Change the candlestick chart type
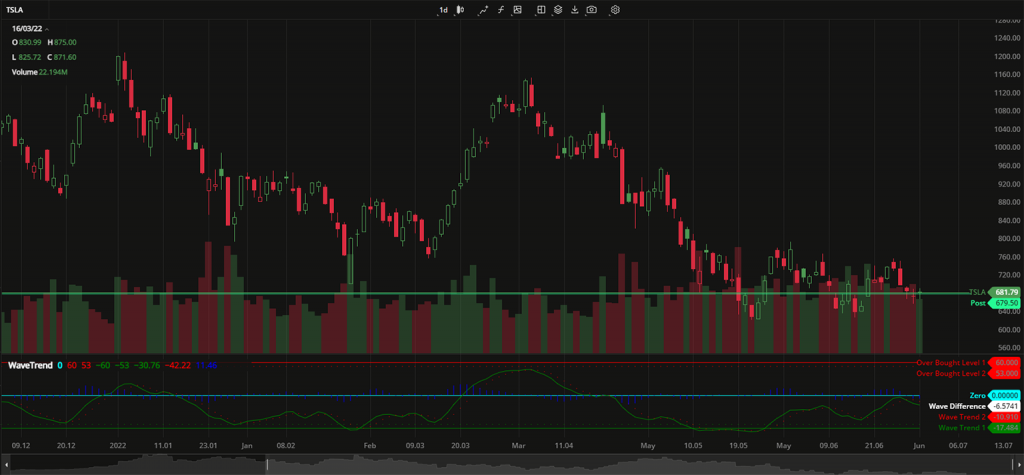 pos(460,10)
